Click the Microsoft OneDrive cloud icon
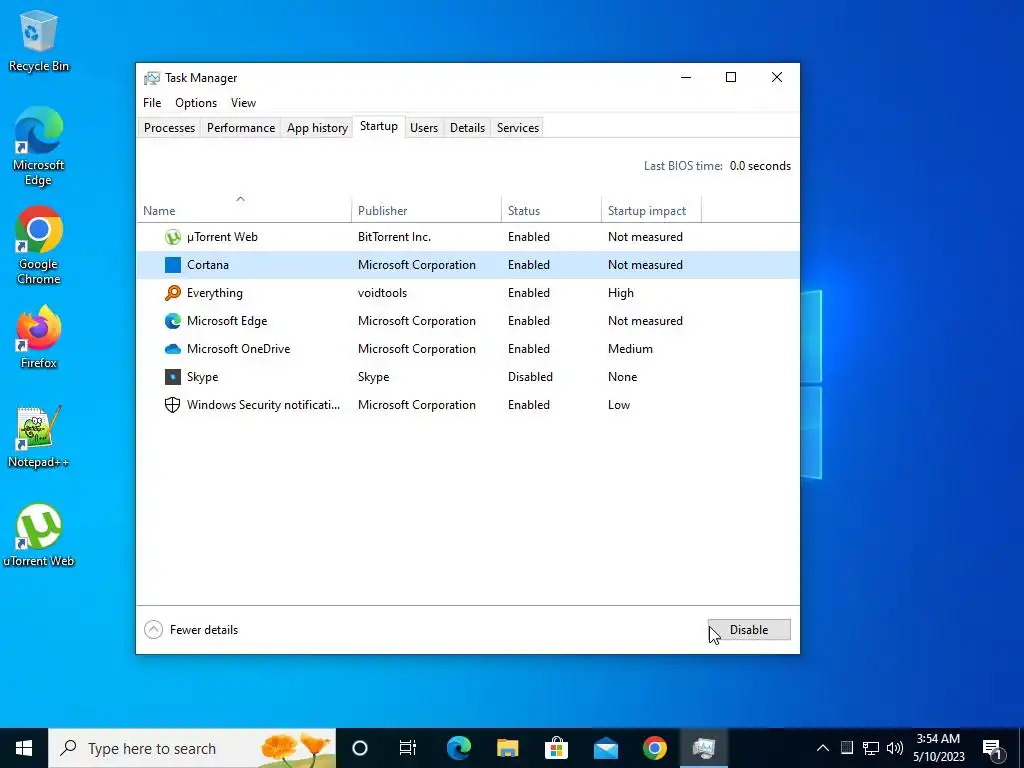 (x=172, y=349)
